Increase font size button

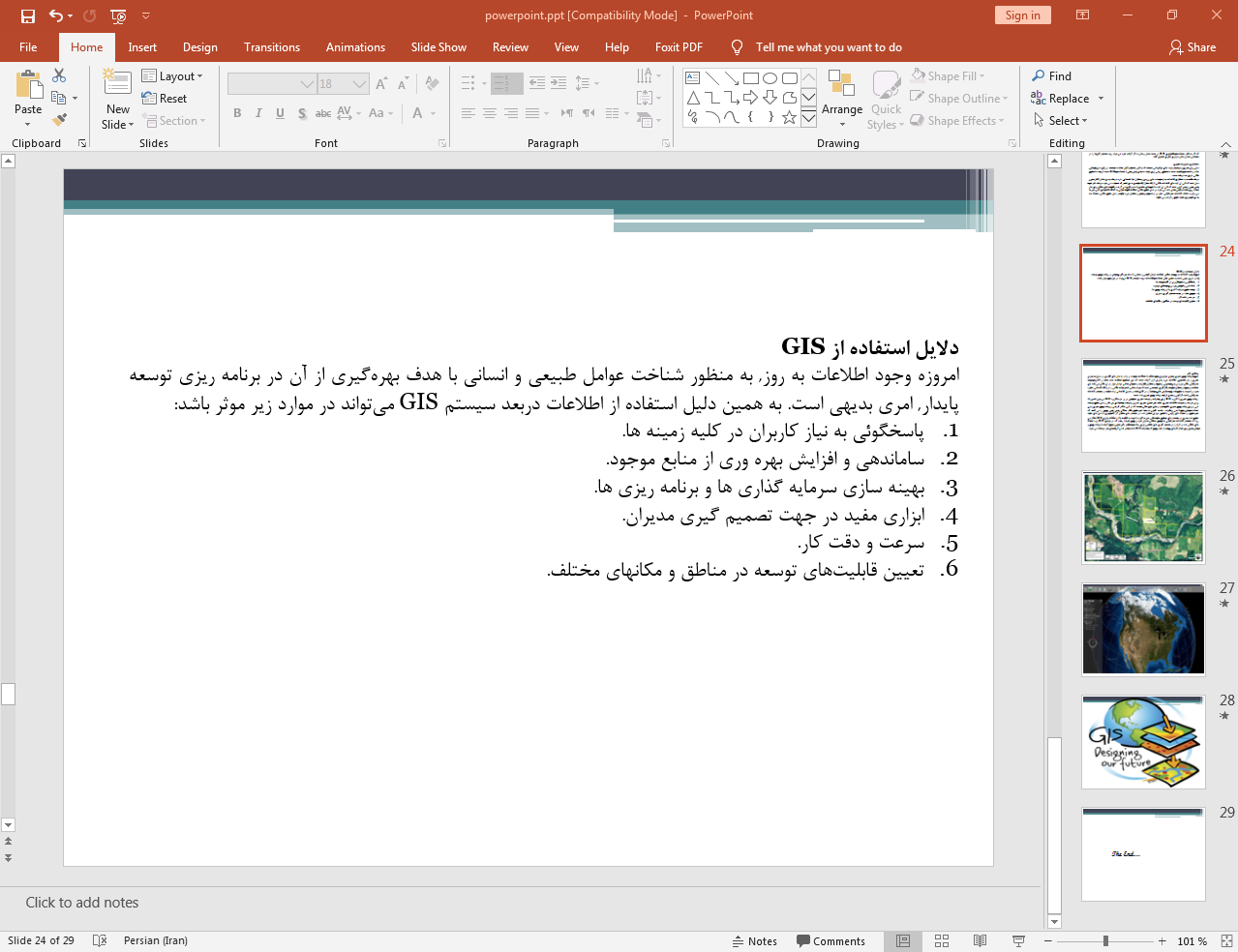382,84
